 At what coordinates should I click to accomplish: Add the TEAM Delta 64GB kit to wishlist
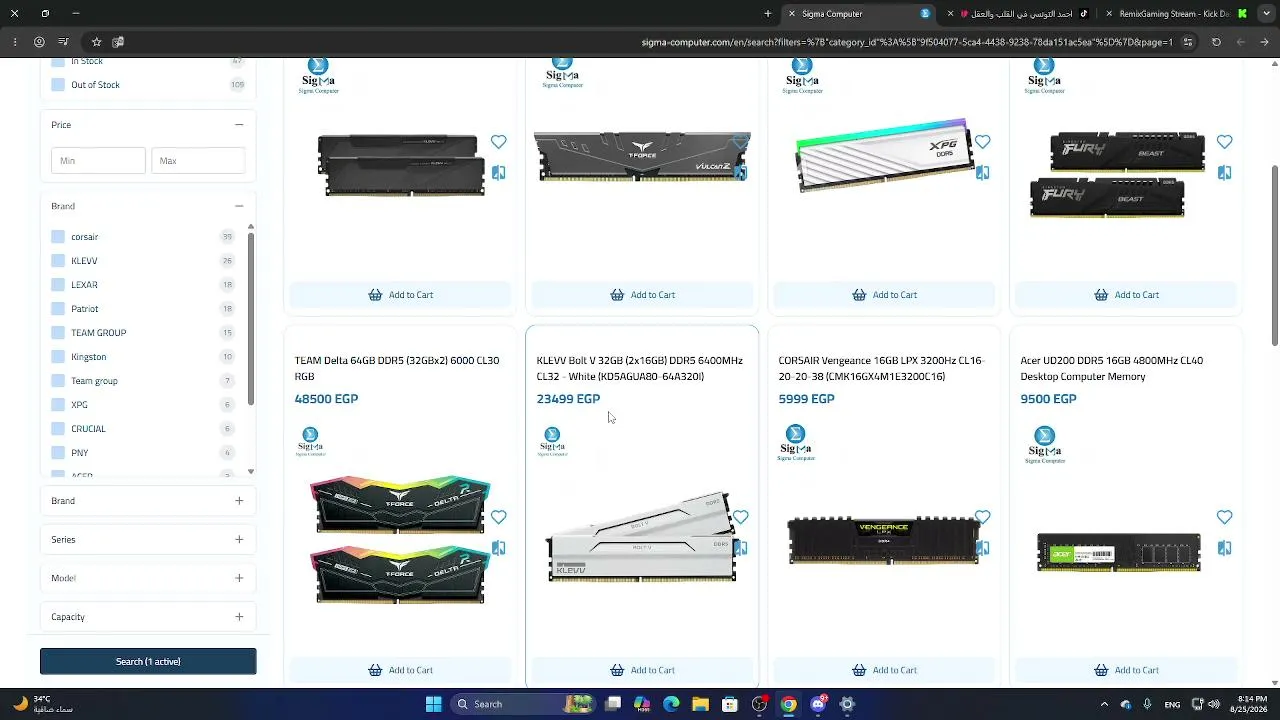click(498, 517)
